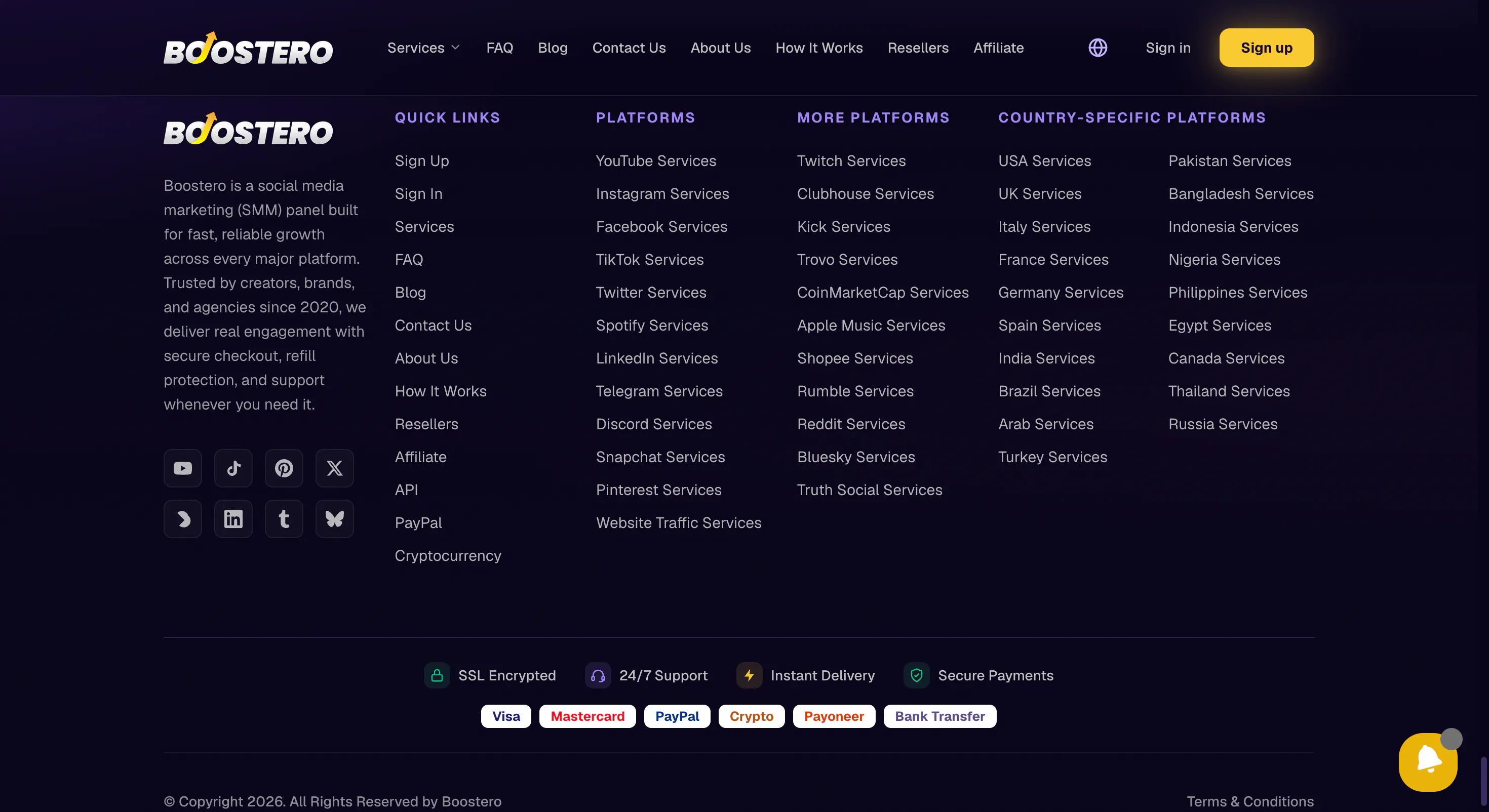Image resolution: width=1489 pixels, height=812 pixels.
Task: Open Pakistan Services link
Action: (x=1230, y=160)
